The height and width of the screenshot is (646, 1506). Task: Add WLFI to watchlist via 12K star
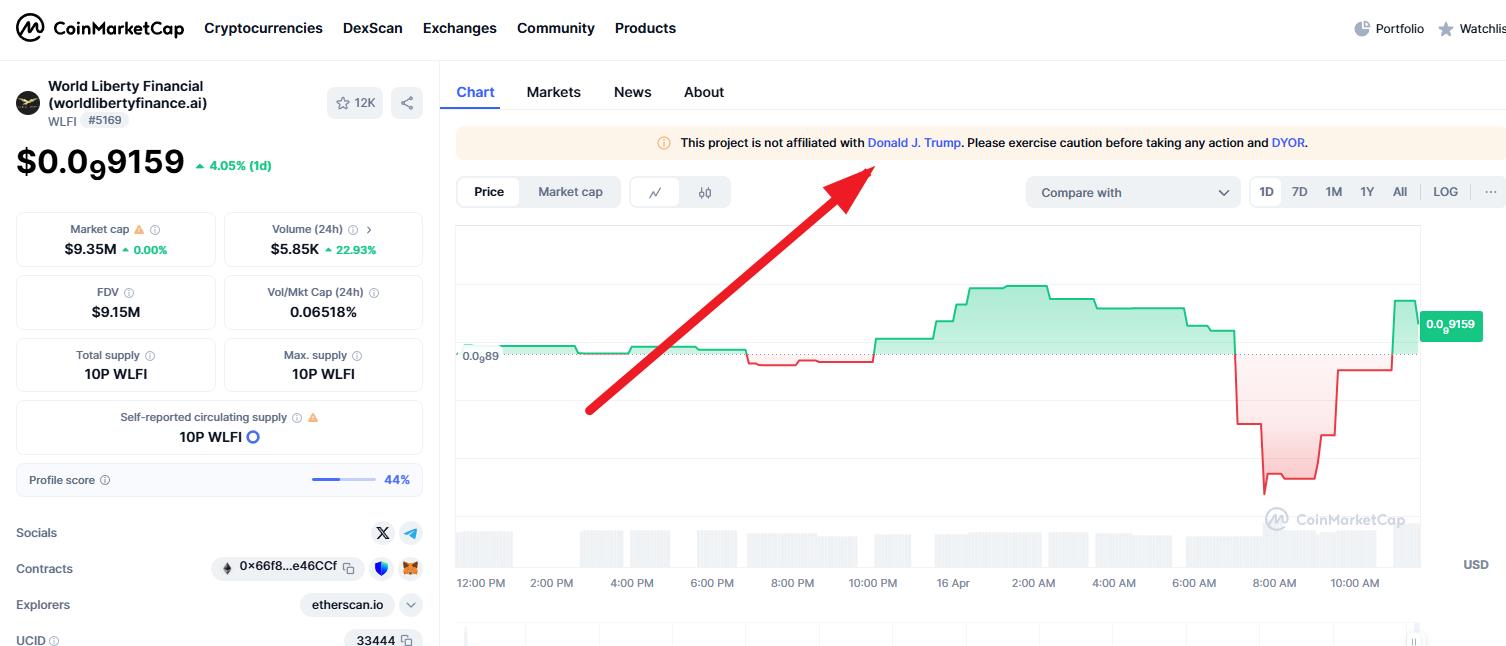click(355, 103)
